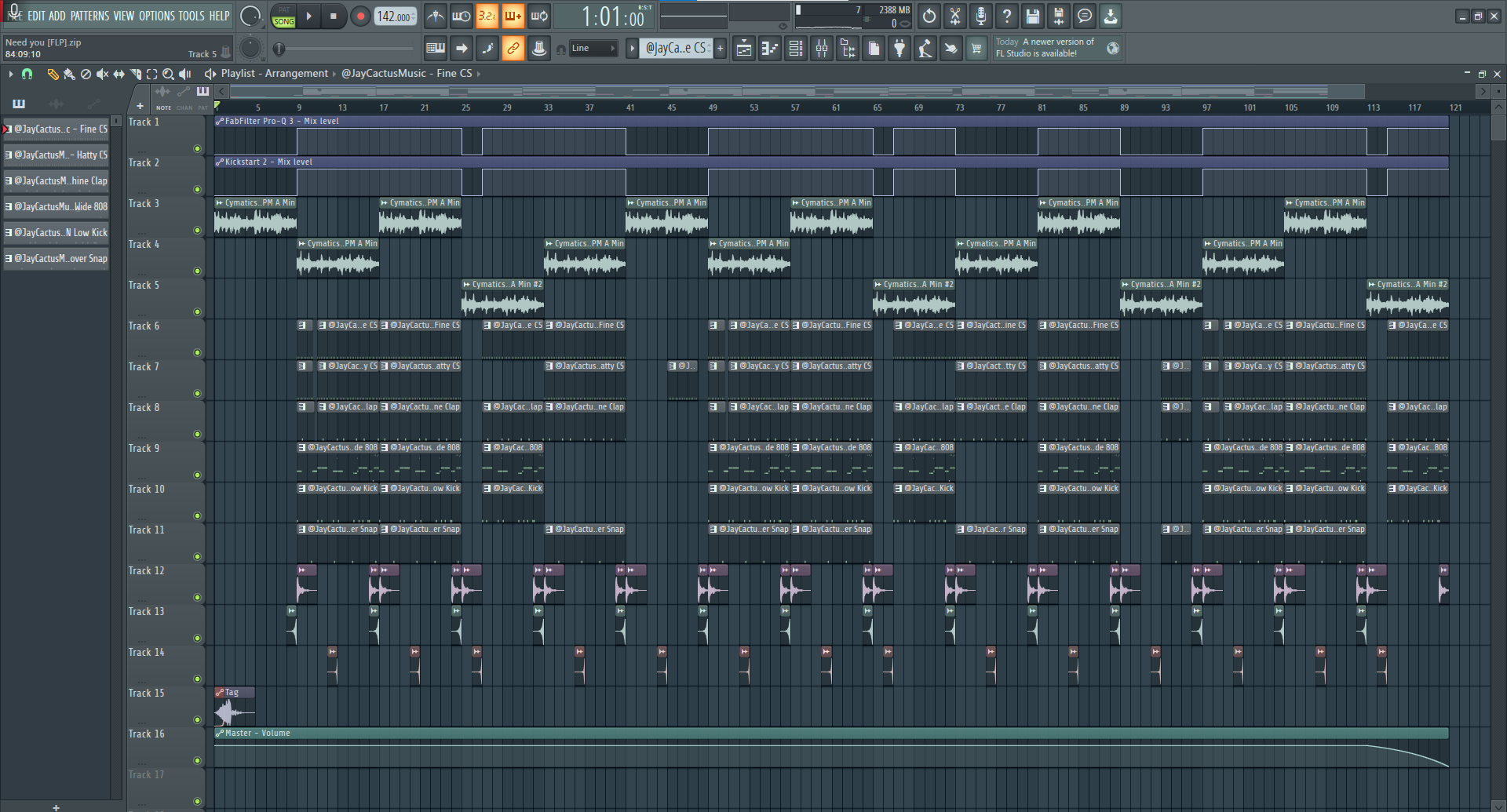This screenshot has height=812, width=1507.
Task: Open pattern options arrow left of pattern selector
Action: [x=632, y=49]
